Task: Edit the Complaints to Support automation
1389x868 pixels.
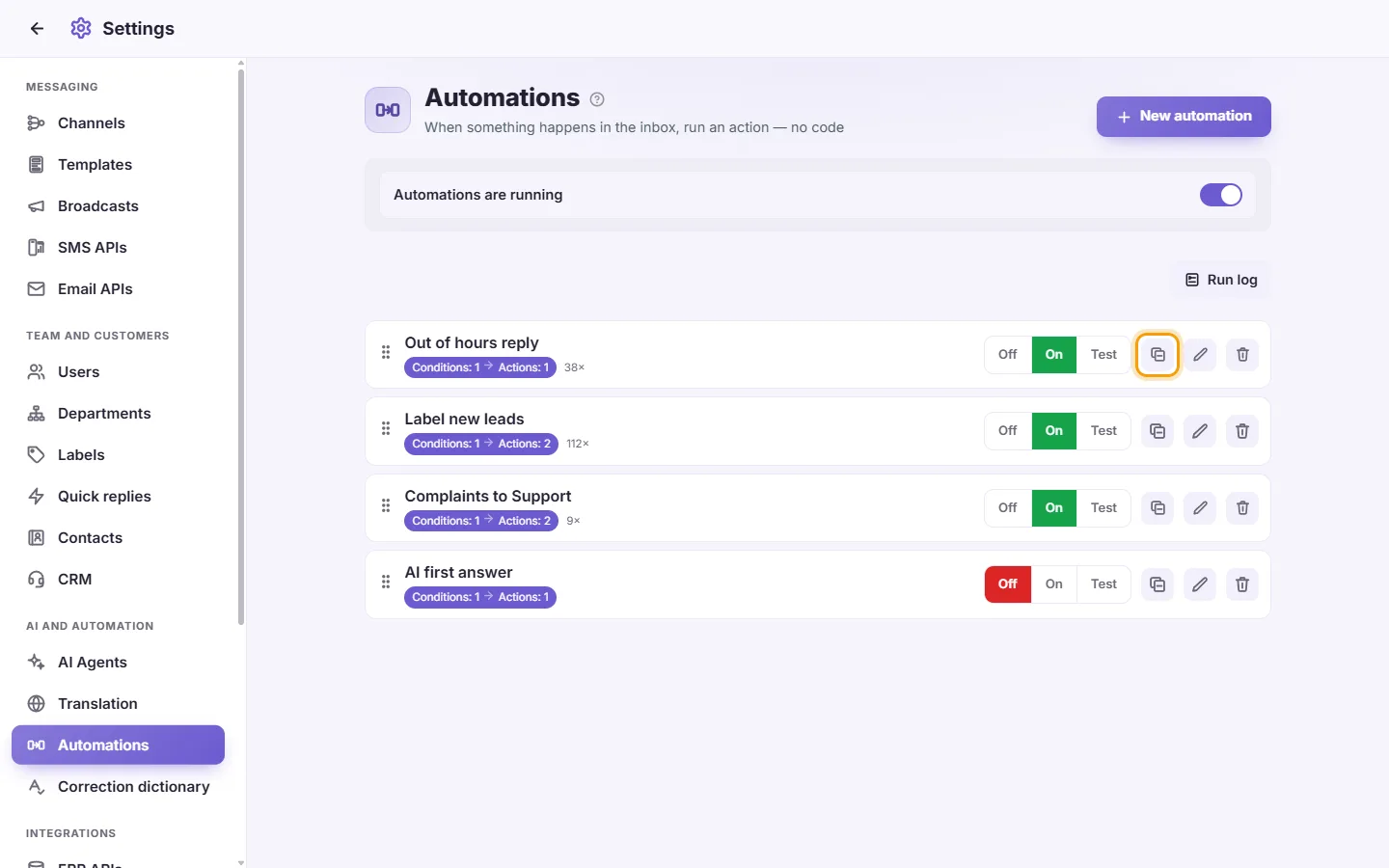Action: click(1200, 508)
